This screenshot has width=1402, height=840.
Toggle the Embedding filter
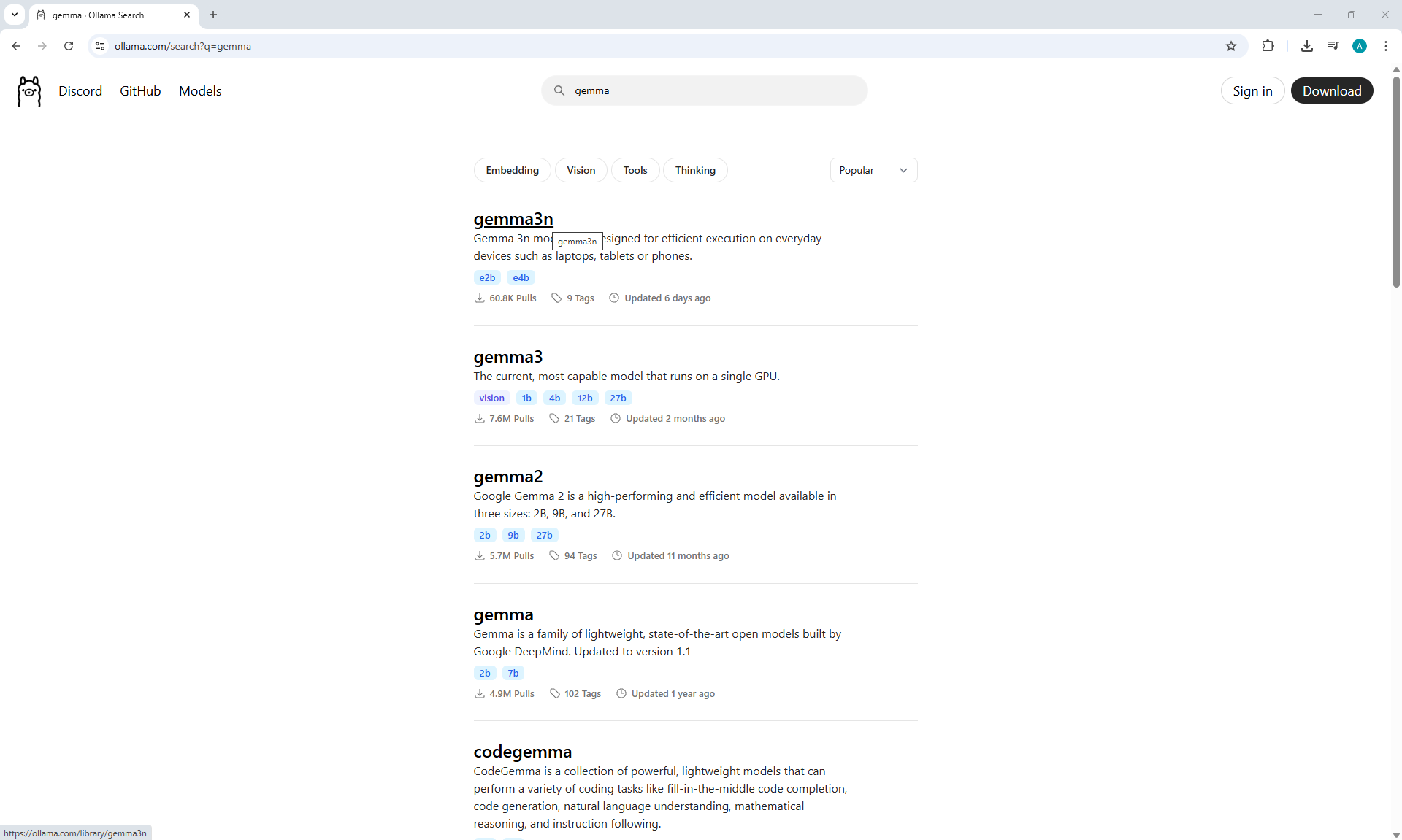[x=512, y=170]
